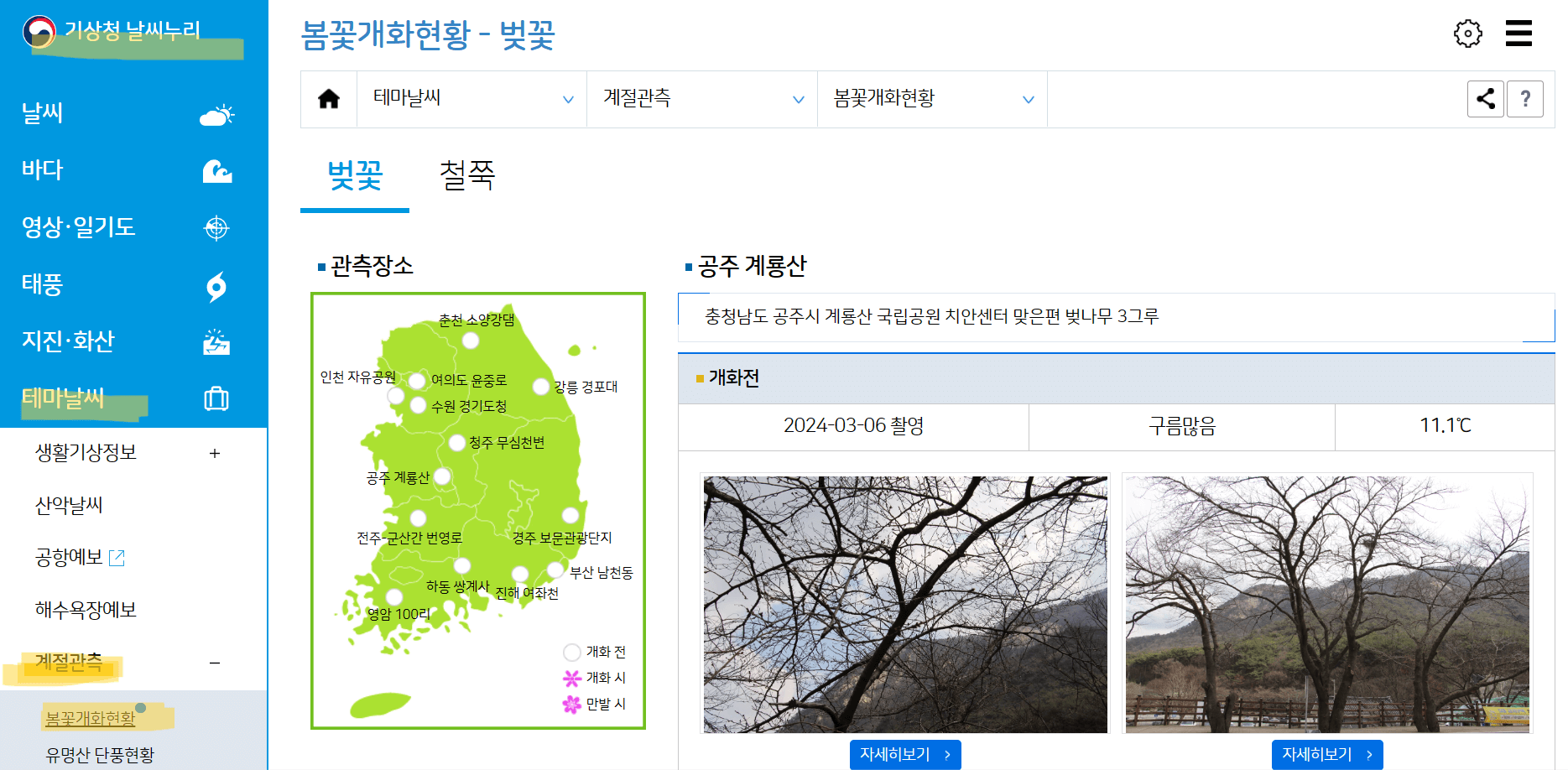
Task: Switch to the 철쭉 tab
Action: coord(466,176)
